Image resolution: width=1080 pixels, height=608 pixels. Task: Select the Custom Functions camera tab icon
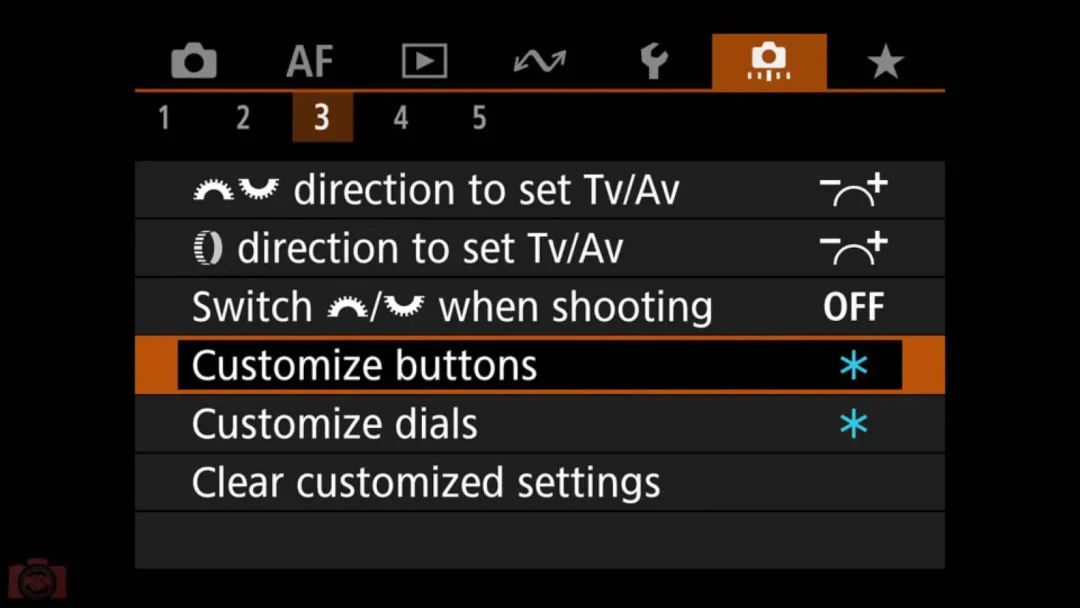pos(769,61)
